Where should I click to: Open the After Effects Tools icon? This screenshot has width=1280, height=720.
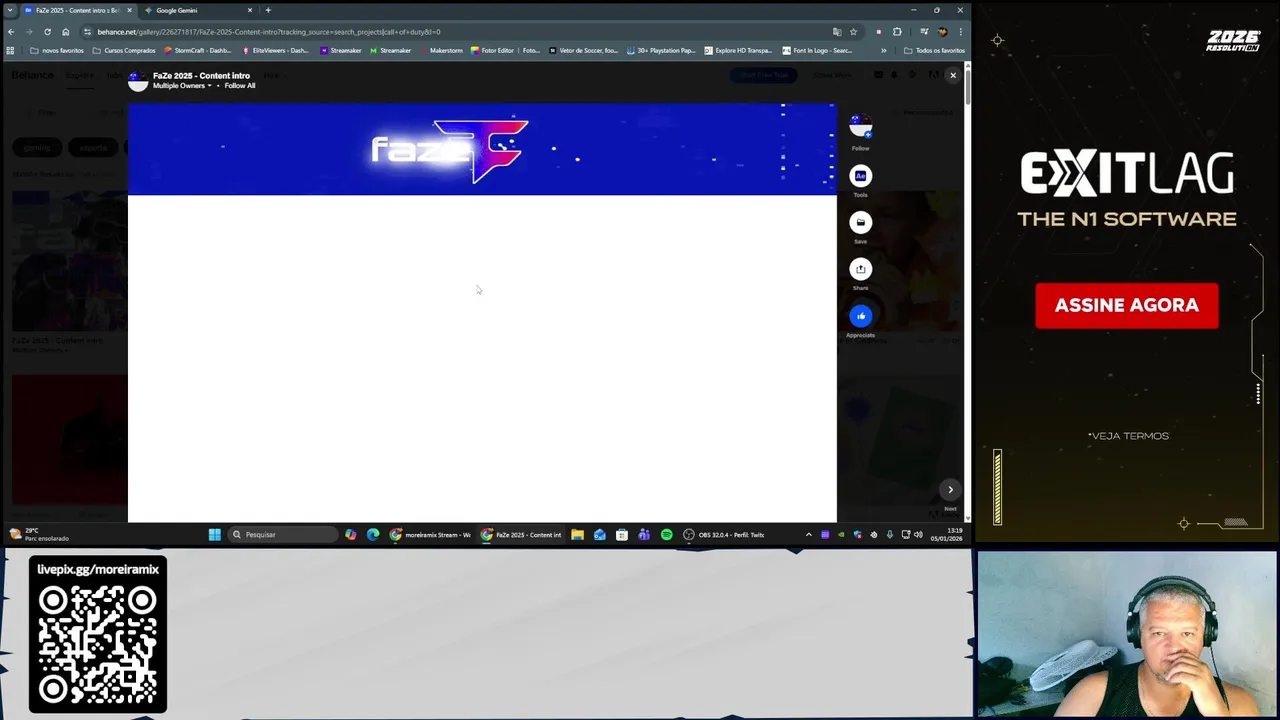click(860, 176)
